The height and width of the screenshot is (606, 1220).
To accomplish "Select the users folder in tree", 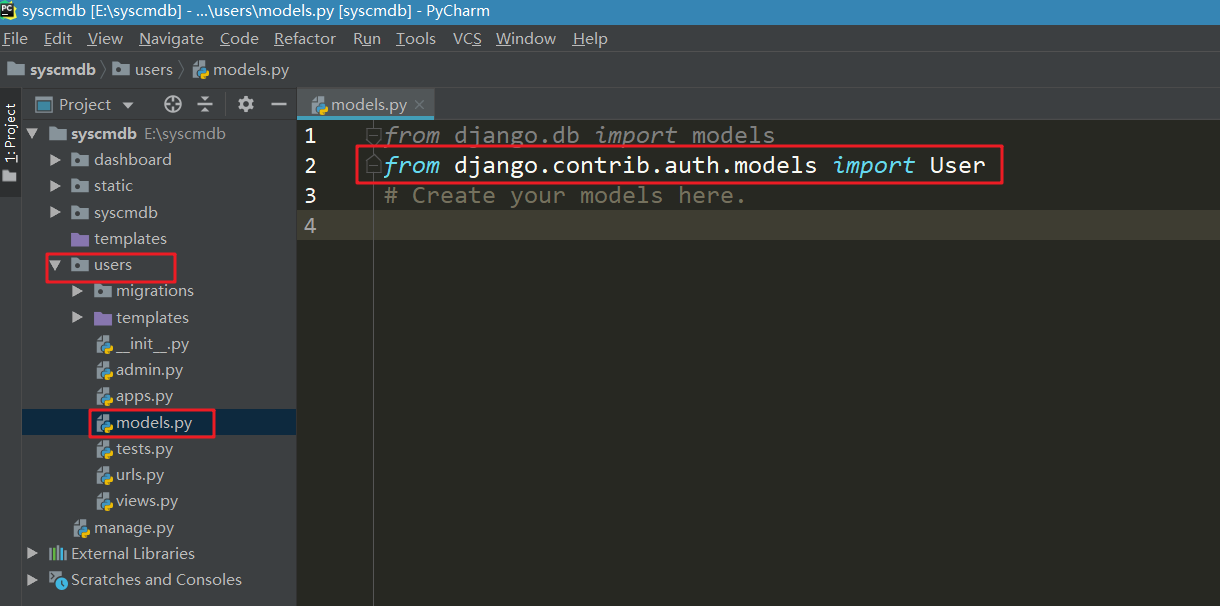I will [113, 265].
